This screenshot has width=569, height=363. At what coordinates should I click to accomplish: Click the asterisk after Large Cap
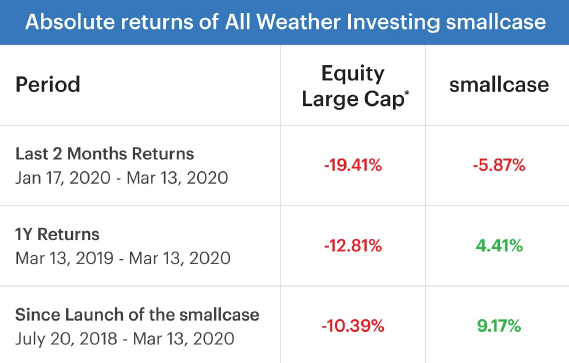point(407,94)
